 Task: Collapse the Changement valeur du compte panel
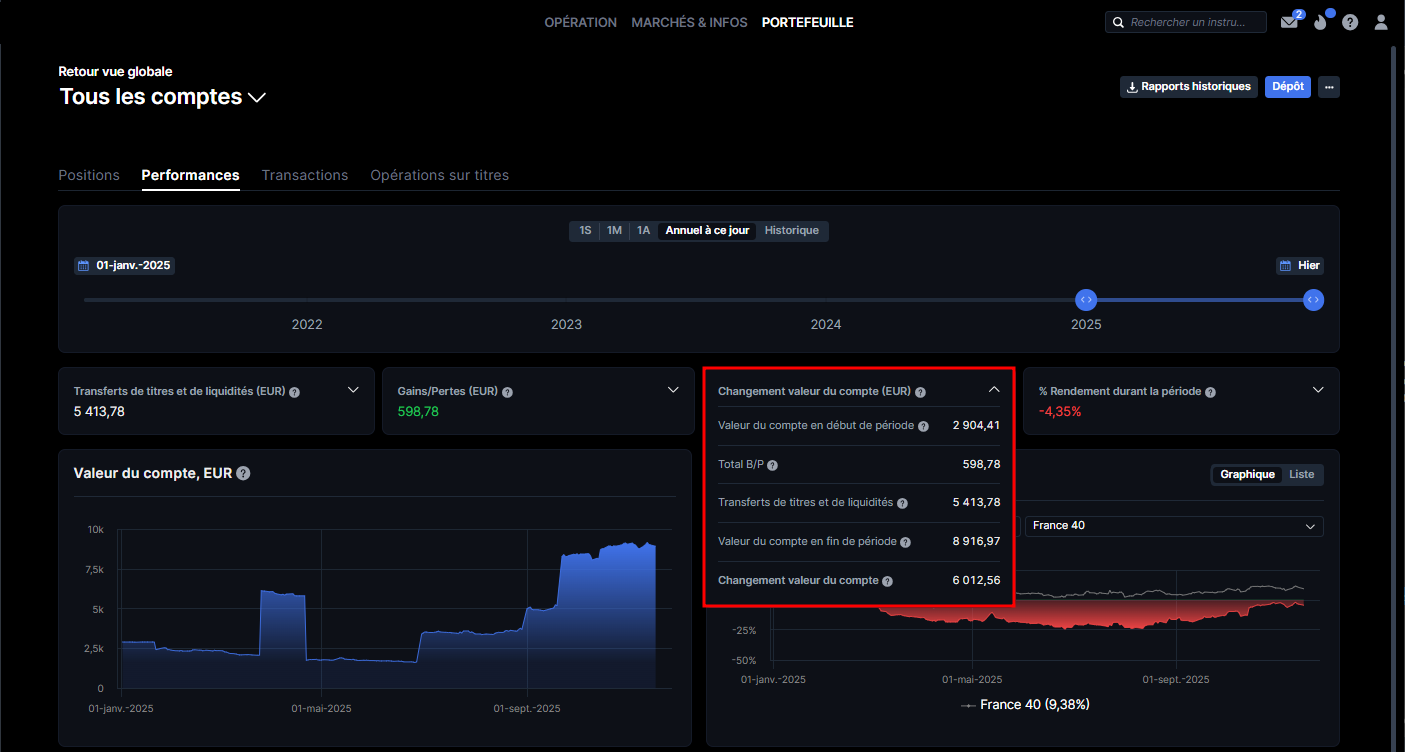coord(994,390)
